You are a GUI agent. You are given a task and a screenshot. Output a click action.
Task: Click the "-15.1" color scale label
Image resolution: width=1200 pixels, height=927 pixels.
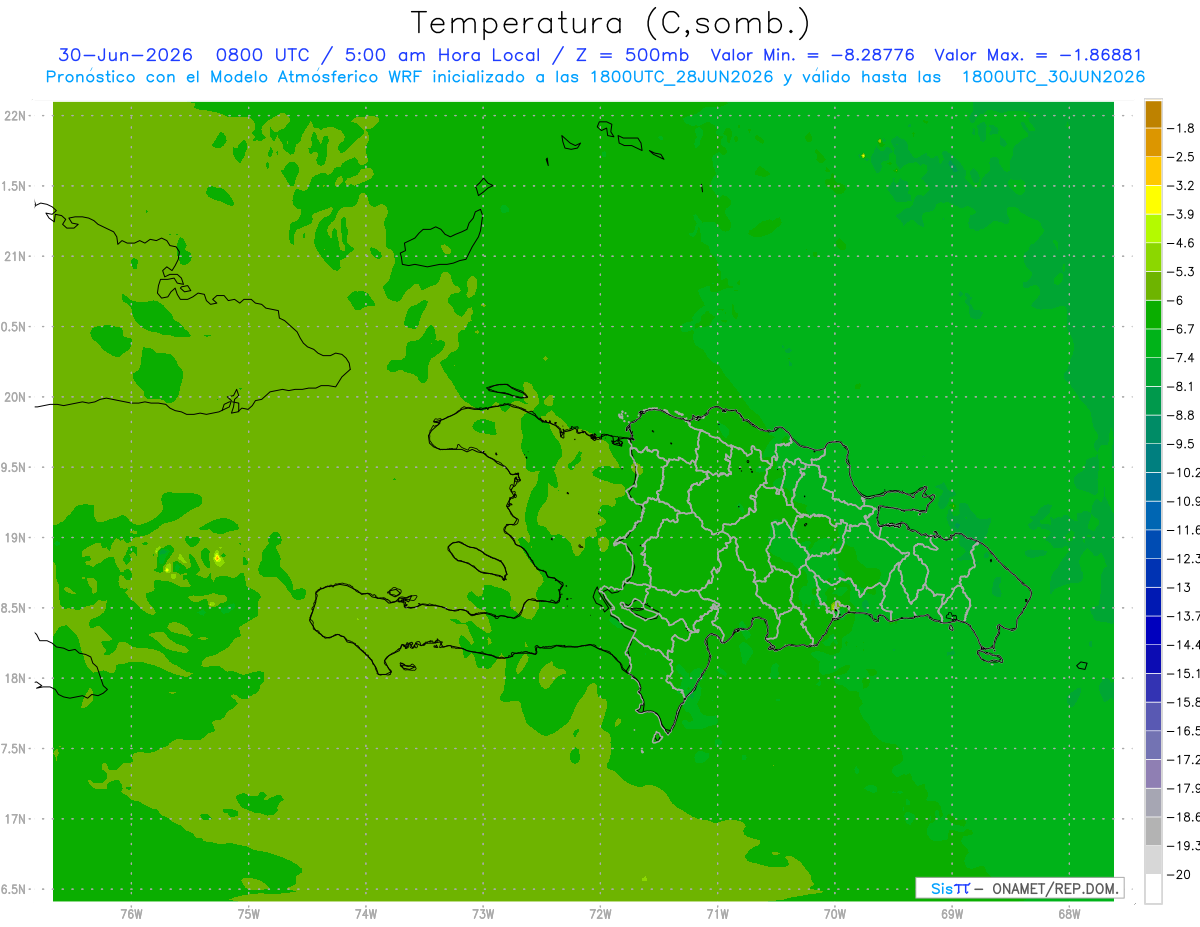[1184, 673]
